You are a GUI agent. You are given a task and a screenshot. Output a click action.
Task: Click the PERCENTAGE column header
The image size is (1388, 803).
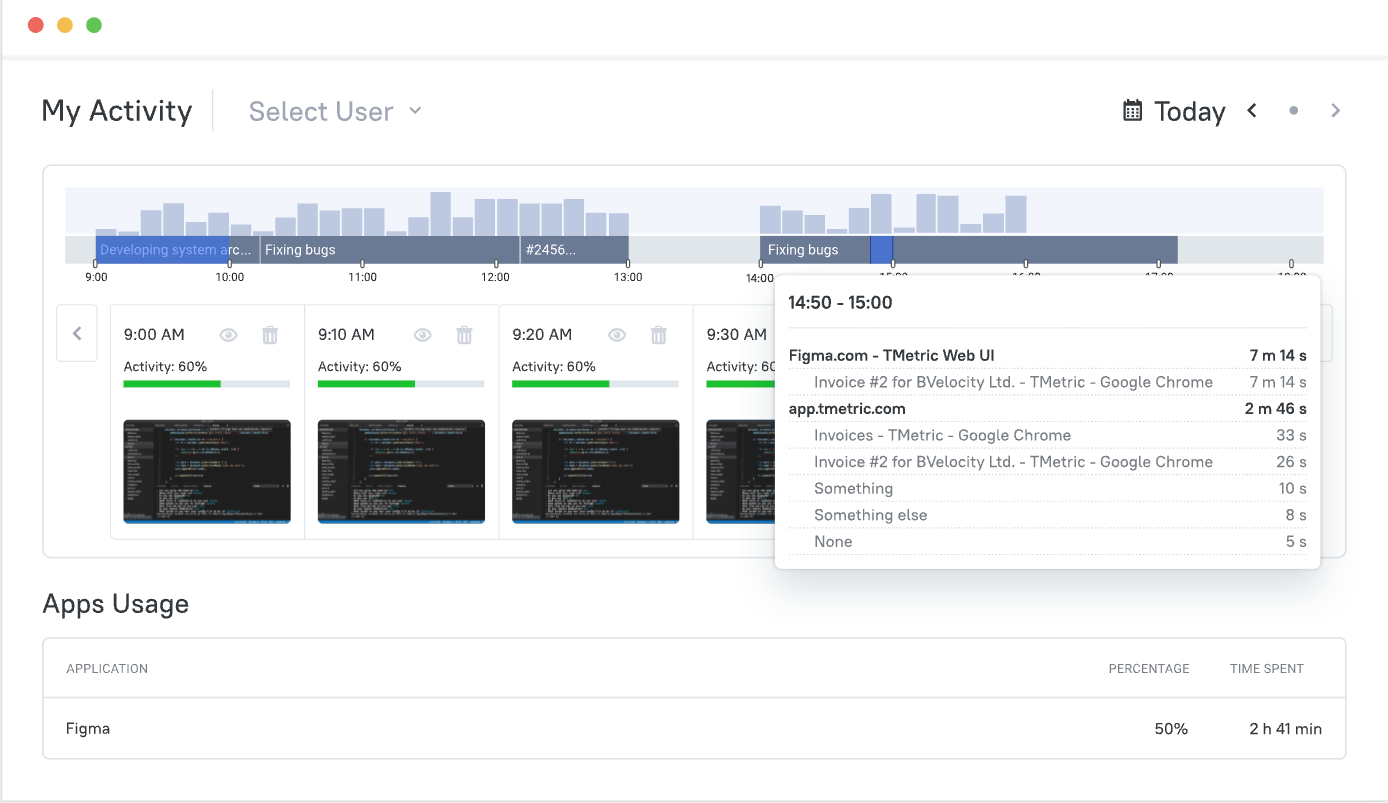click(x=1149, y=668)
